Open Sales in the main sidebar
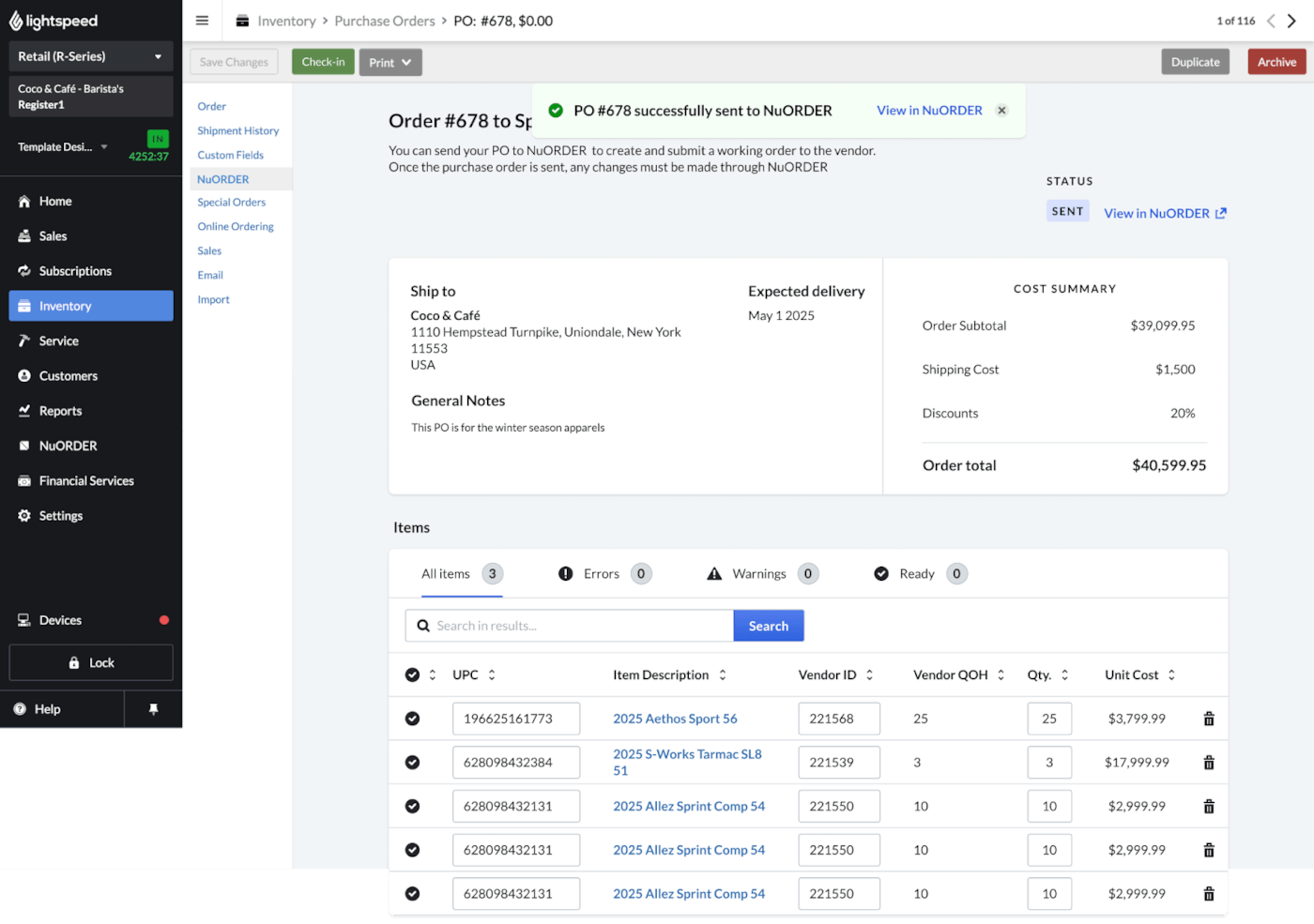The width and height of the screenshot is (1314, 924). 91,236
